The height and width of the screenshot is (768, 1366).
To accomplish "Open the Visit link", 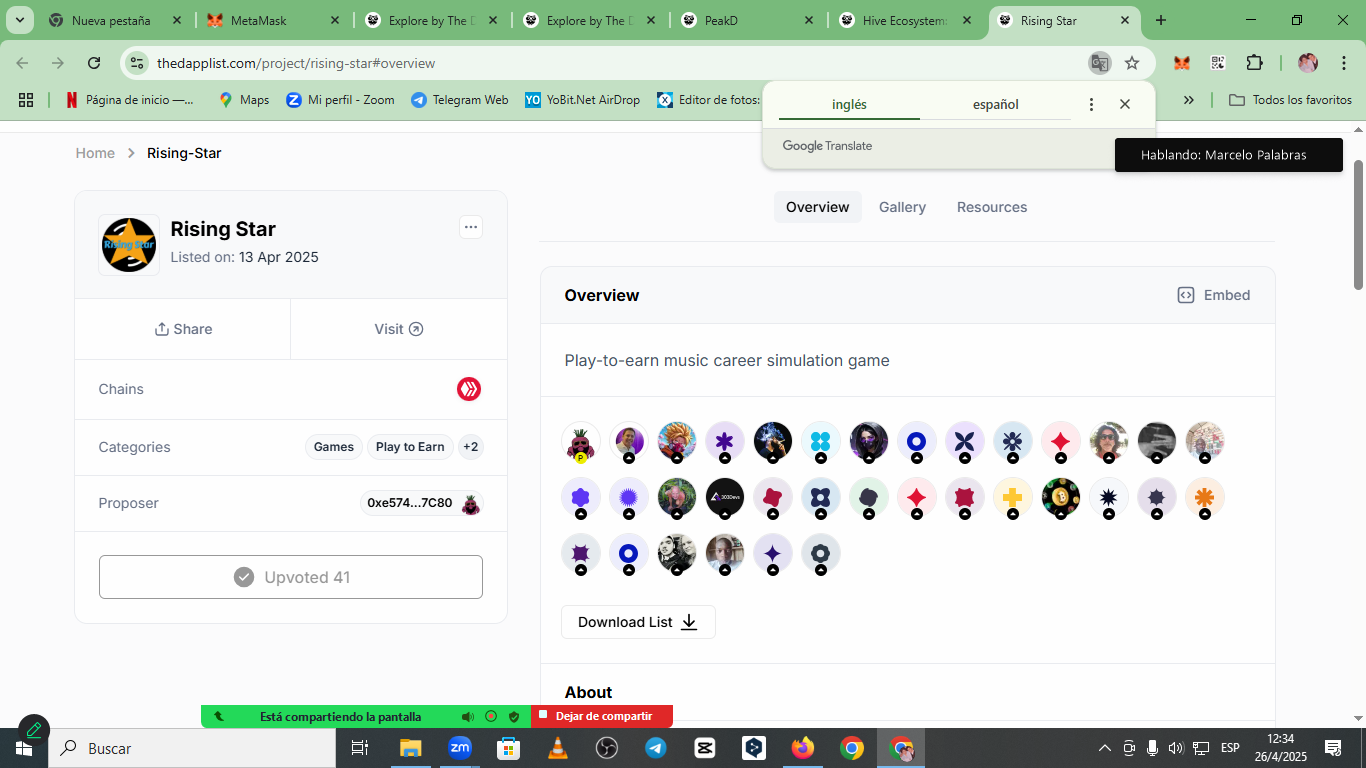I will [x=399, y=329].
